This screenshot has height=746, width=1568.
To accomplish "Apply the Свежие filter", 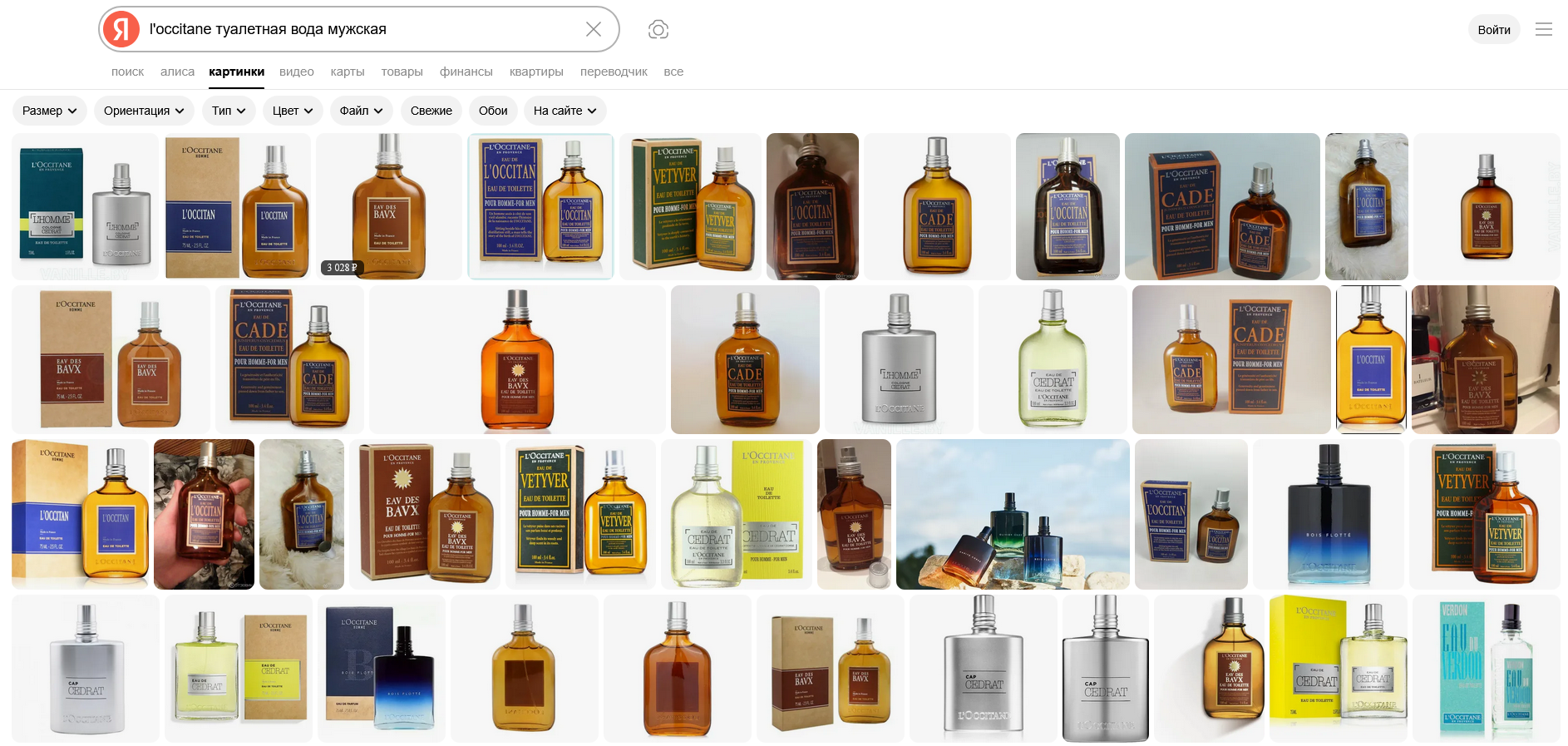I will tap(431, 111).
